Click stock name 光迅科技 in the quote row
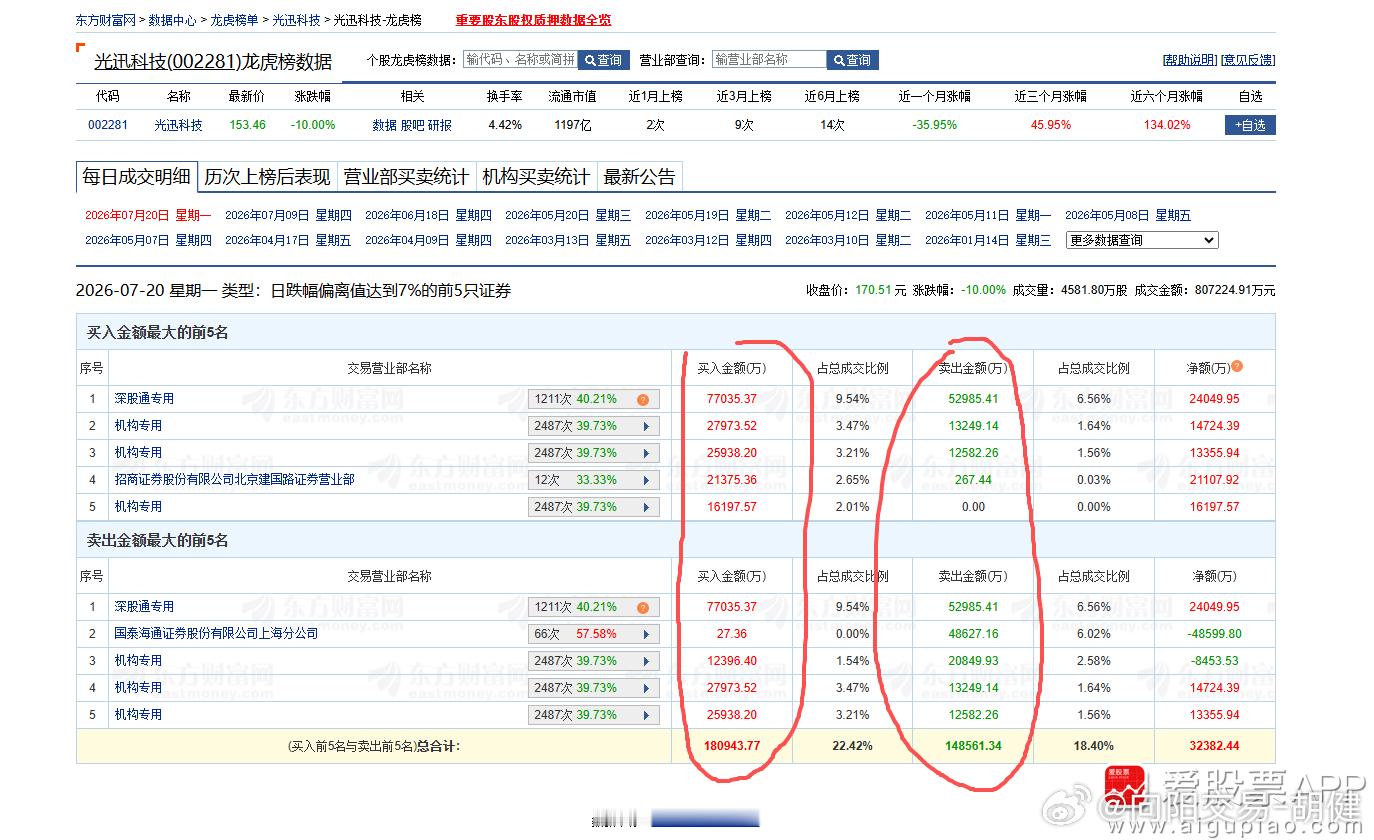Viewport: 1374px width, 840px height. pyautogui.click(x=178, y=125)
